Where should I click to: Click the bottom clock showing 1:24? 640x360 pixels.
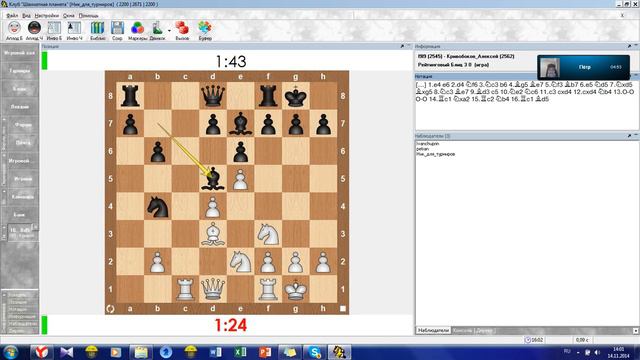pos(231,325)
